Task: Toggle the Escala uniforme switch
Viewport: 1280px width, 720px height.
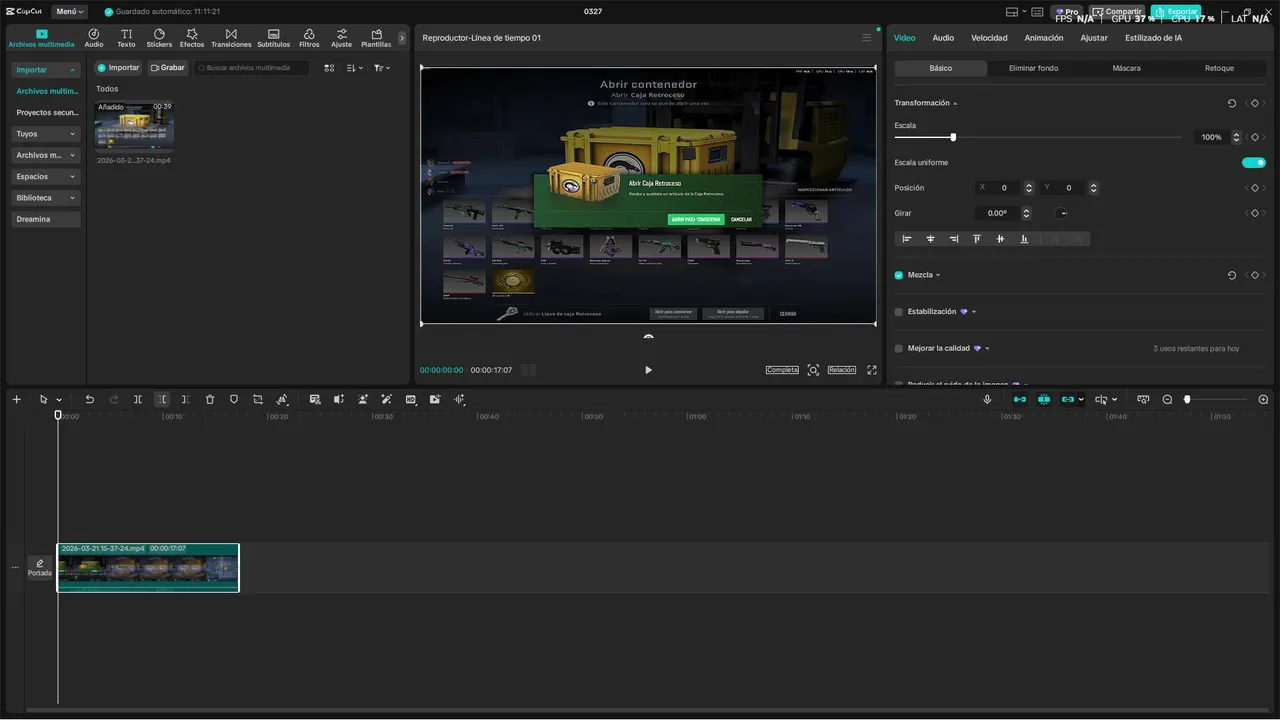Action: [x=1254, y=162]
